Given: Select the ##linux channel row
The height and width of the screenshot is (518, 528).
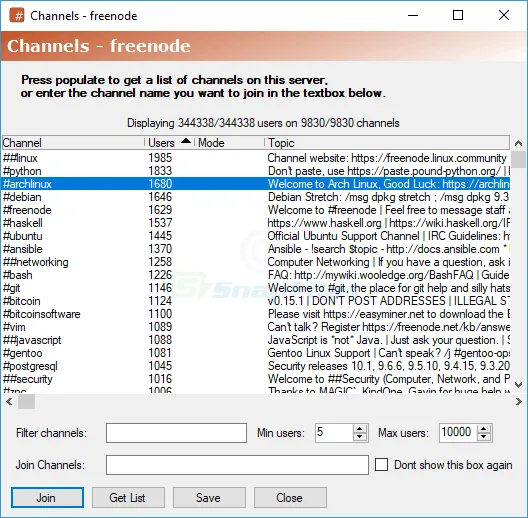Looking at the screenshot, I should [256, 158].
